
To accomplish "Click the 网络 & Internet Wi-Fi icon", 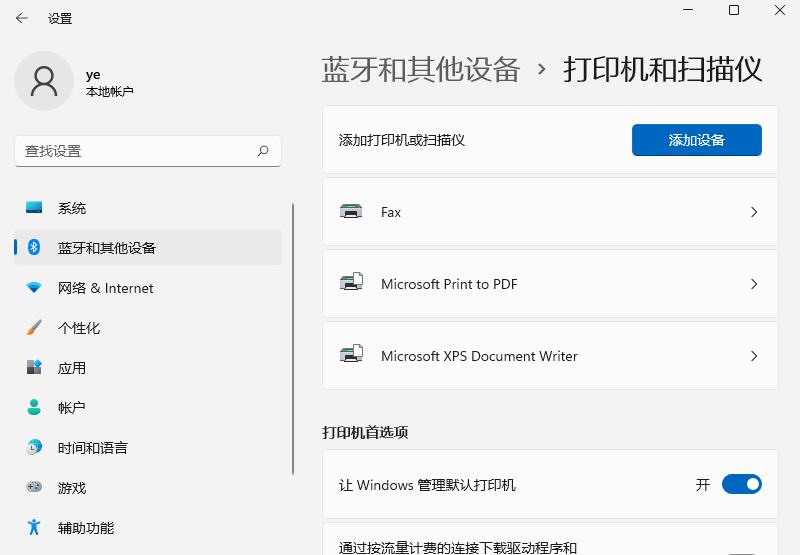I will 34,288.
